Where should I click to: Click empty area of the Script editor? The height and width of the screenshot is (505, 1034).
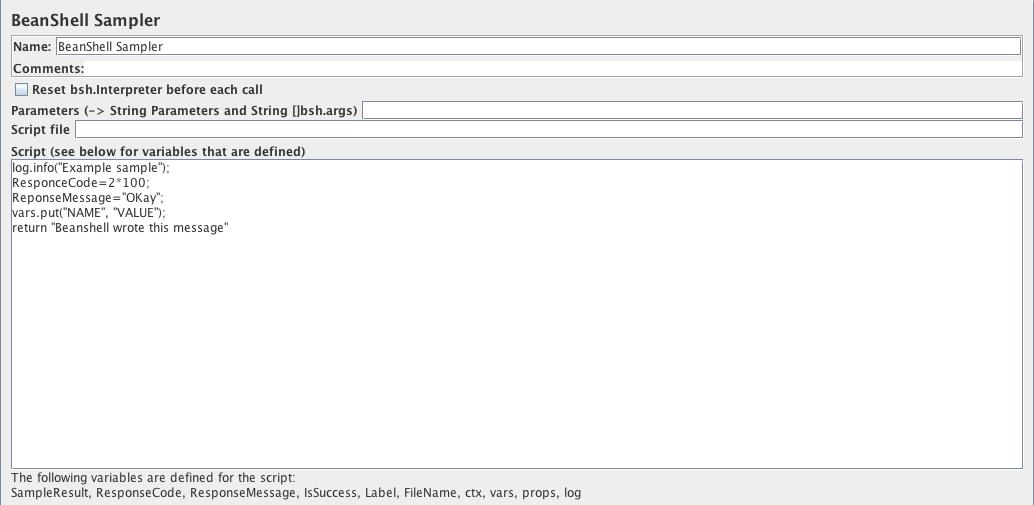click(516, 350)
